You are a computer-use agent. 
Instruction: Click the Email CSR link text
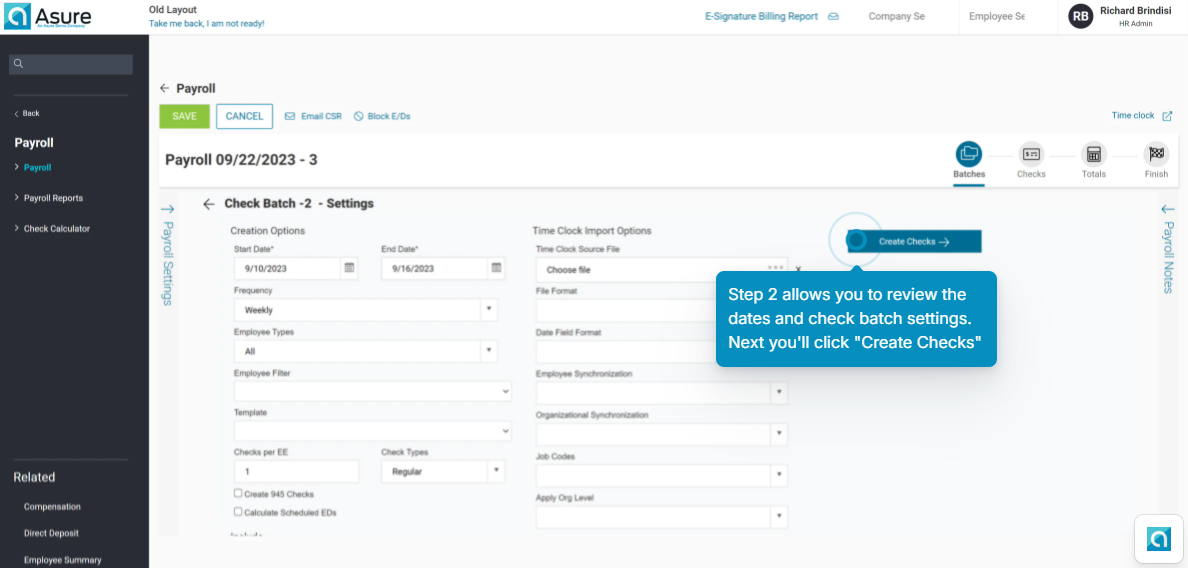click(x=321, y=117)
